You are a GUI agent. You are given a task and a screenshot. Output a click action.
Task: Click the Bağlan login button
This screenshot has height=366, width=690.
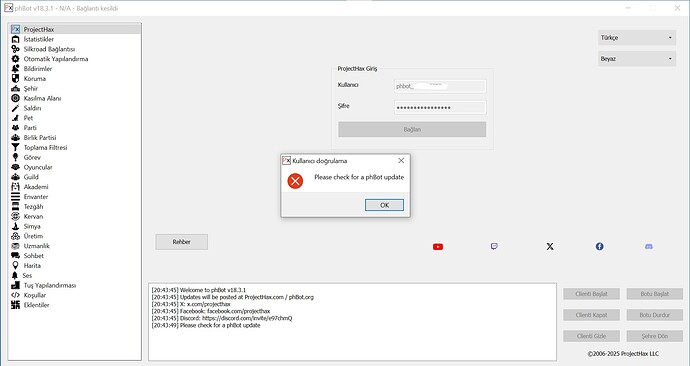[412, 129]
